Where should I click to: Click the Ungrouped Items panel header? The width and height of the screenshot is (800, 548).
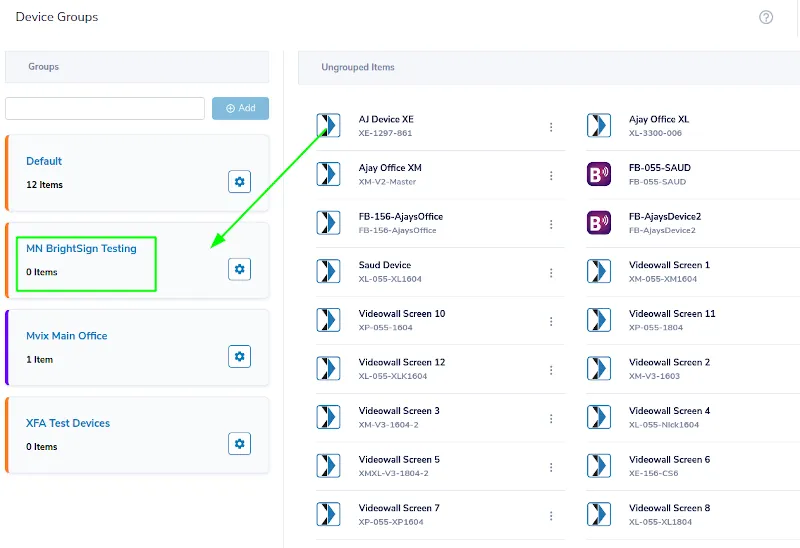click(x=549, y=67)
